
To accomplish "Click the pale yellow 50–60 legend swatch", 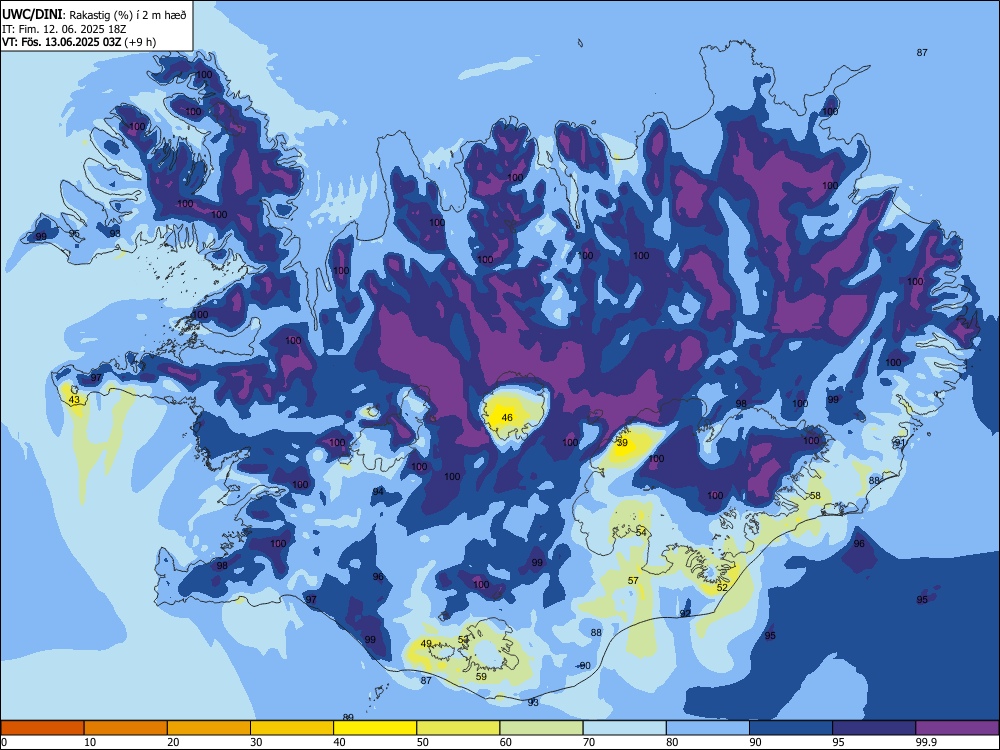I will (x=458, y=728).
